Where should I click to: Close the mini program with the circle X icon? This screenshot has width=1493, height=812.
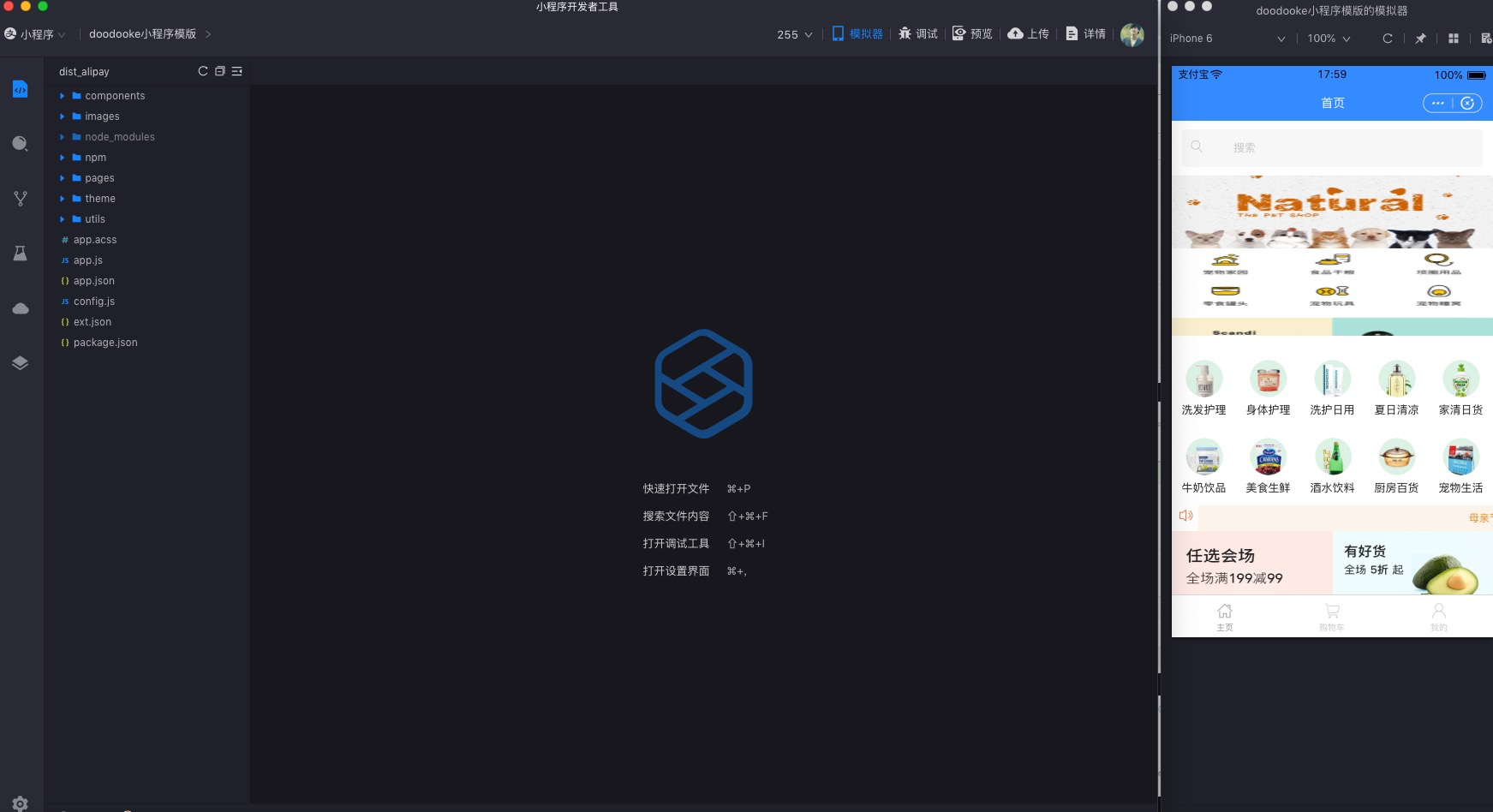1467,103
